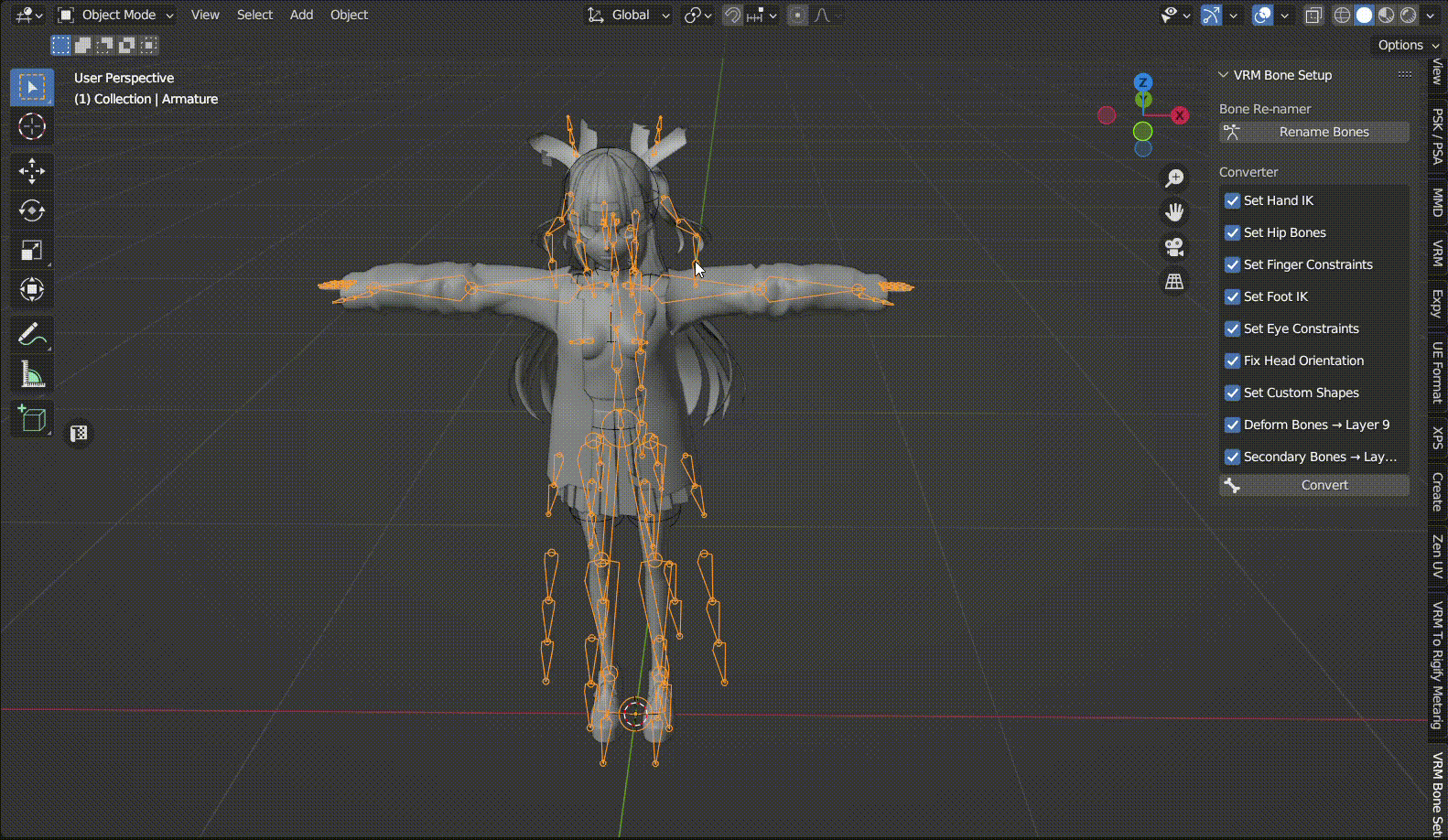Click the red X axis gizmo
The height and width of the screenshot is (840, 1448).
[1180, 115]
